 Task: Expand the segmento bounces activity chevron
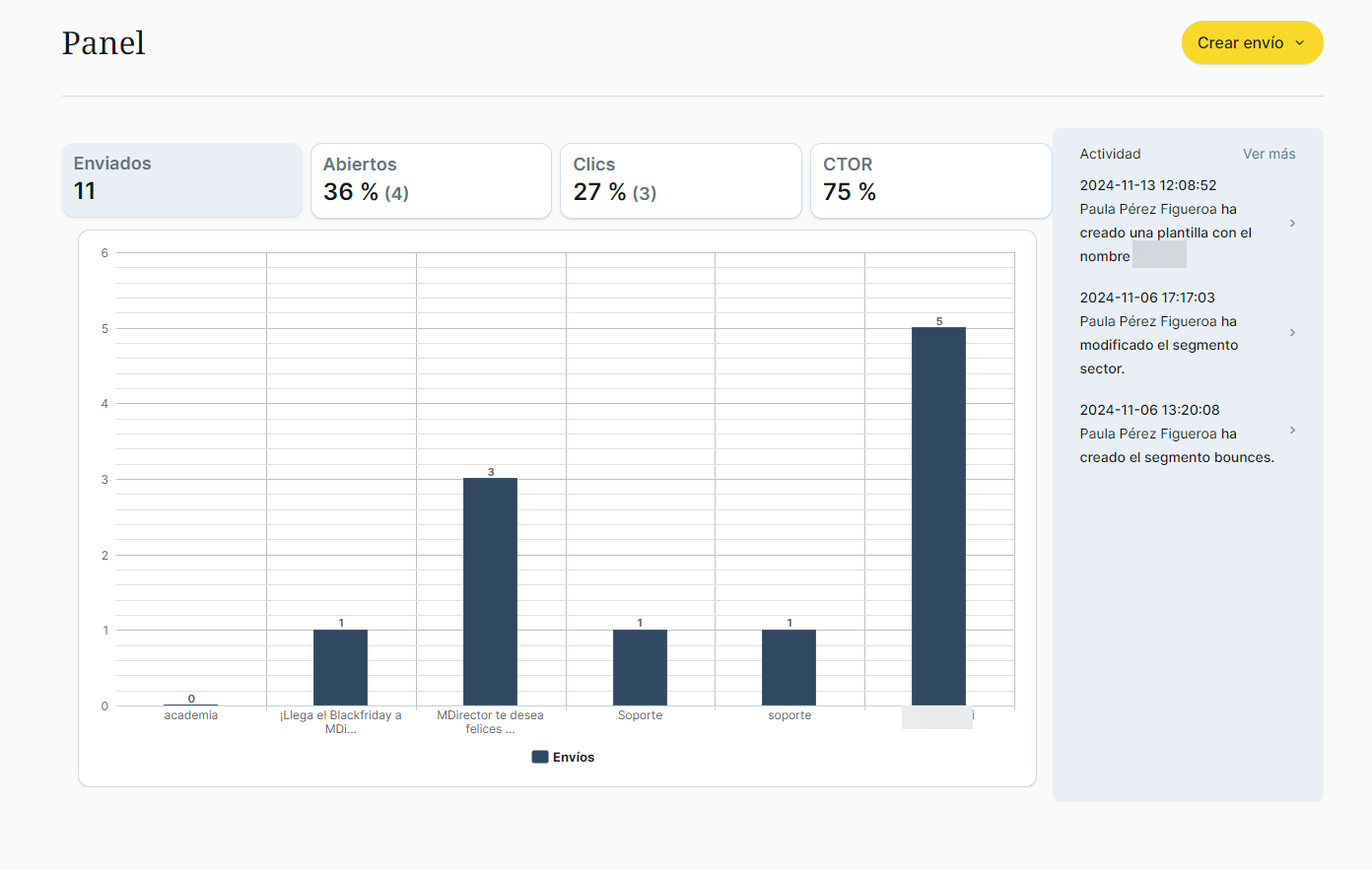coord(1292,431)
